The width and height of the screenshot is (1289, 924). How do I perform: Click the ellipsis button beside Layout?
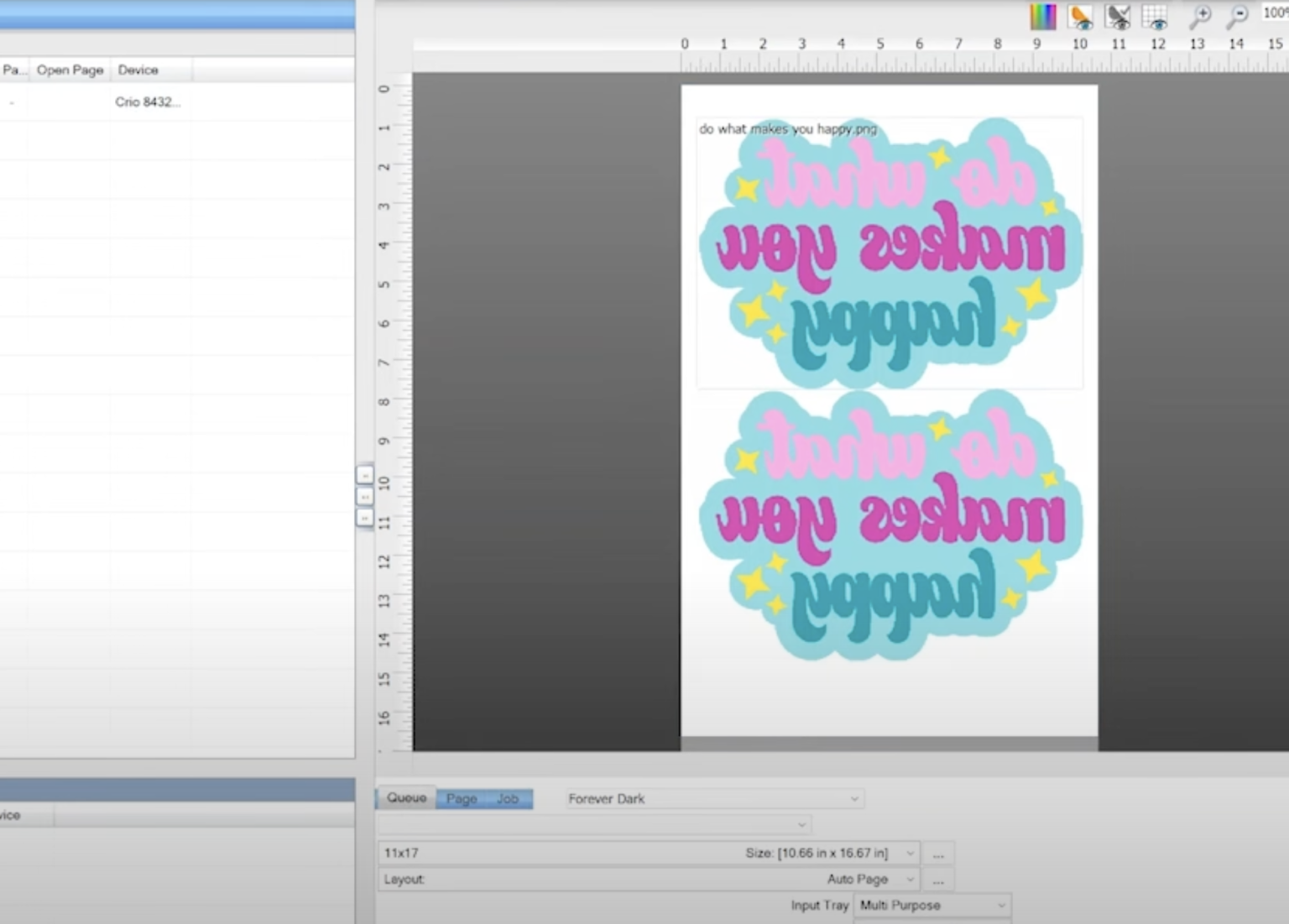pyautogui.click(x=938, y=880)
